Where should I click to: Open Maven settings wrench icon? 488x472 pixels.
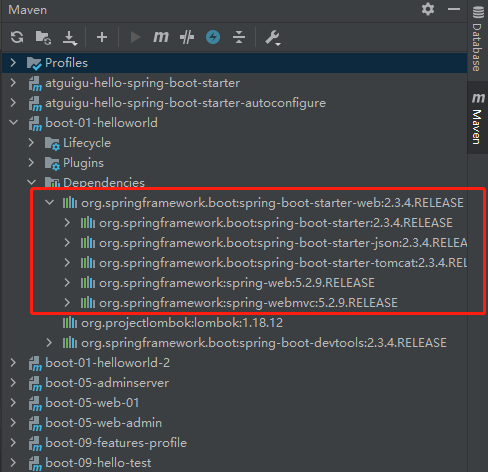coord(273,37)
